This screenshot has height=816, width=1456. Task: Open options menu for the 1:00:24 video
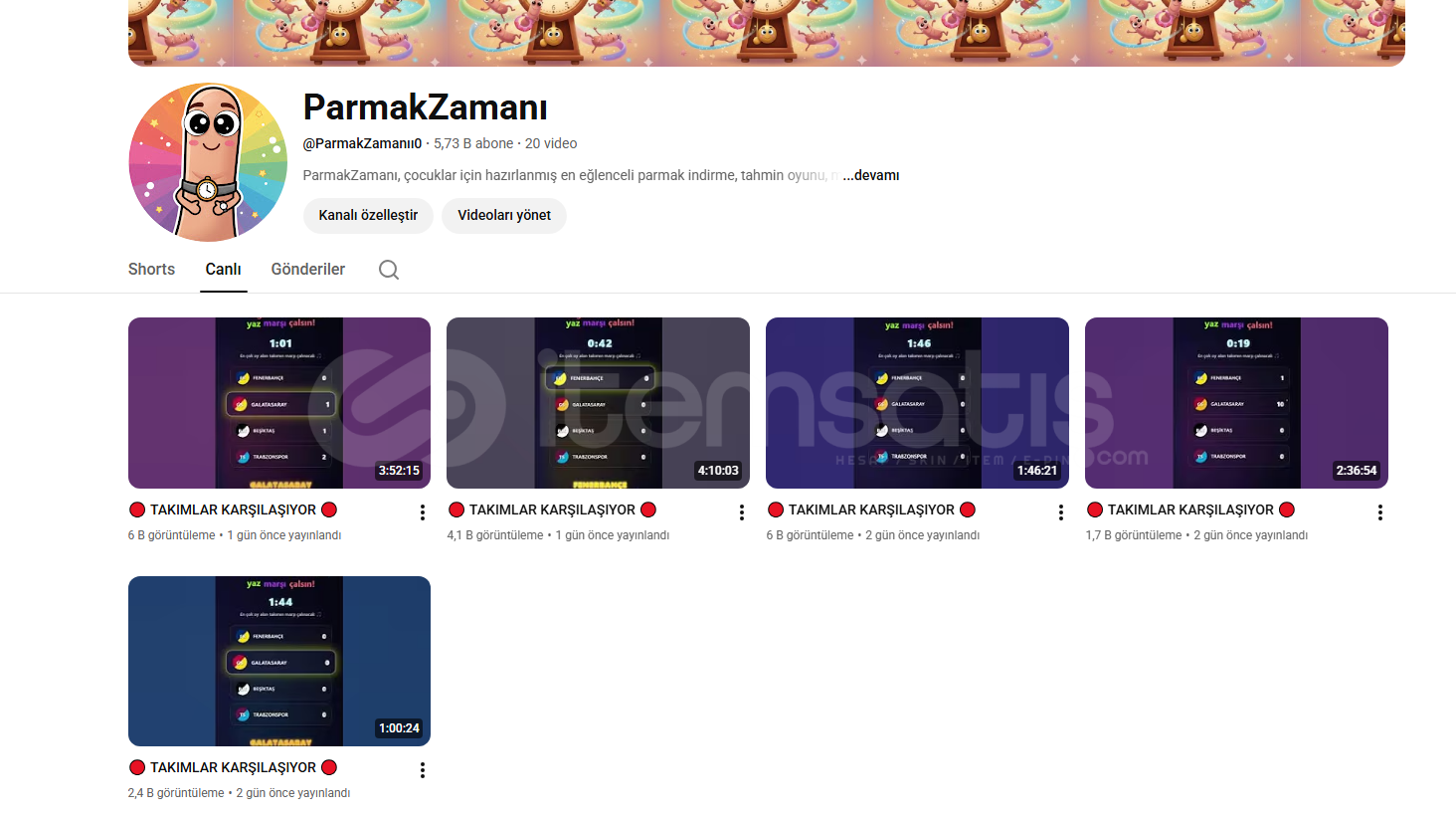(423, 770)
